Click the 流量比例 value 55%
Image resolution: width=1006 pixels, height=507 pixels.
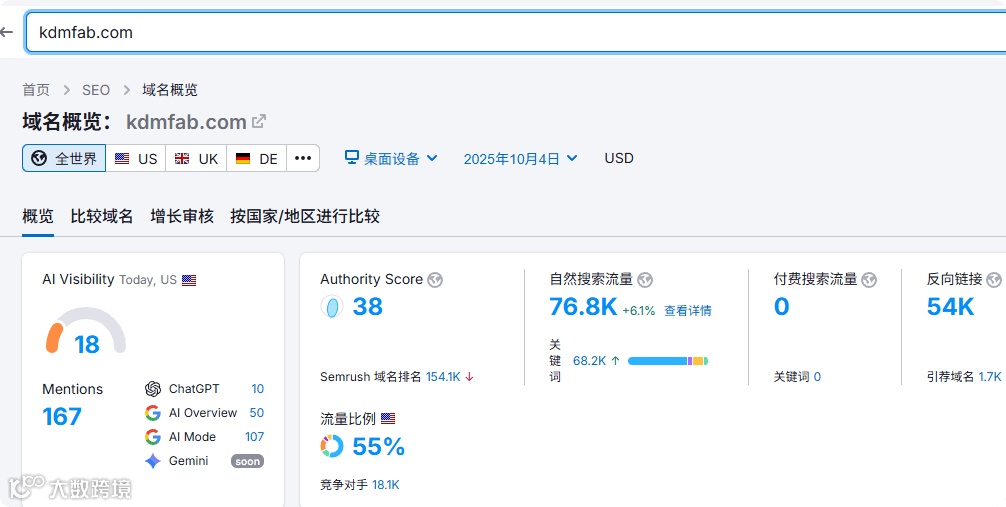(x=379, y=447)
